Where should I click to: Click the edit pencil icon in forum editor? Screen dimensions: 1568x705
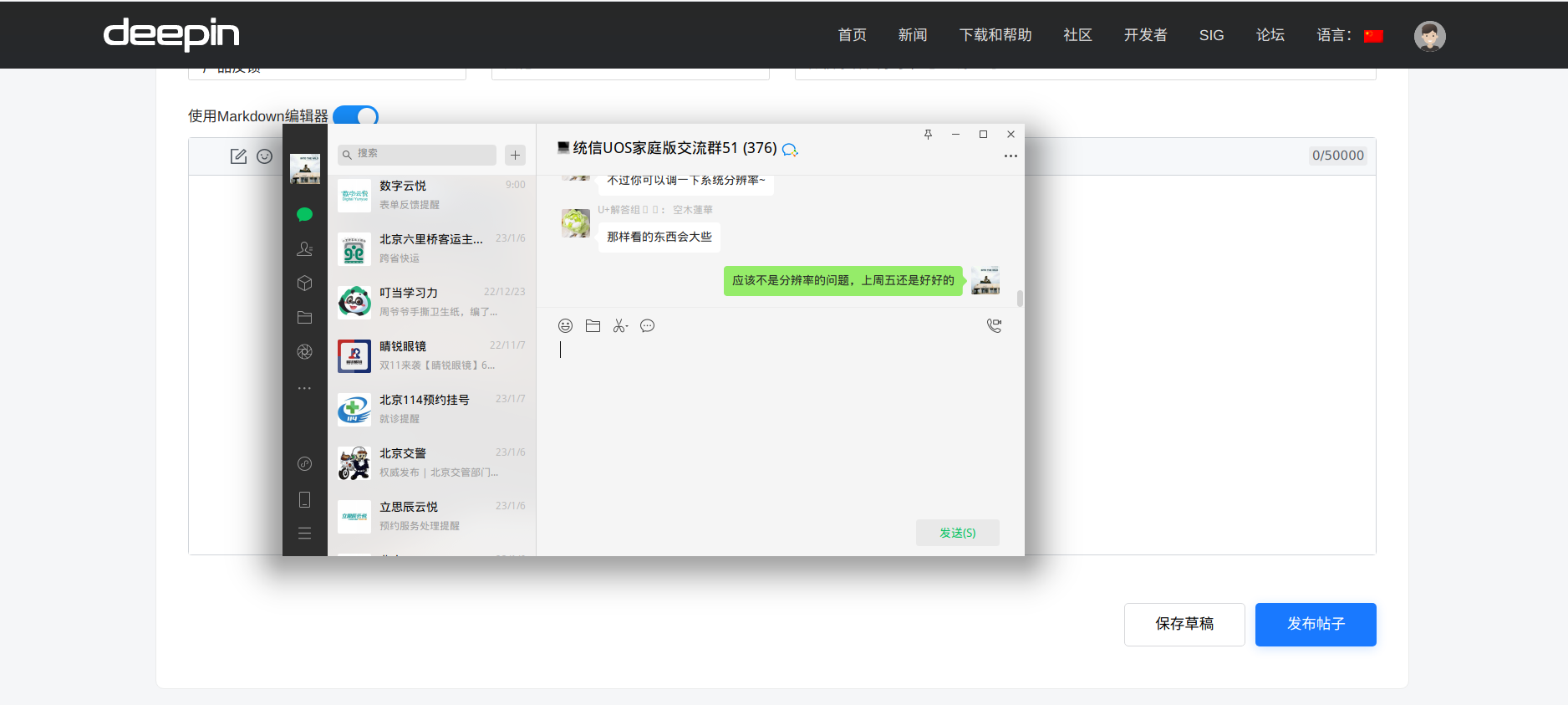tap(238, 156)
